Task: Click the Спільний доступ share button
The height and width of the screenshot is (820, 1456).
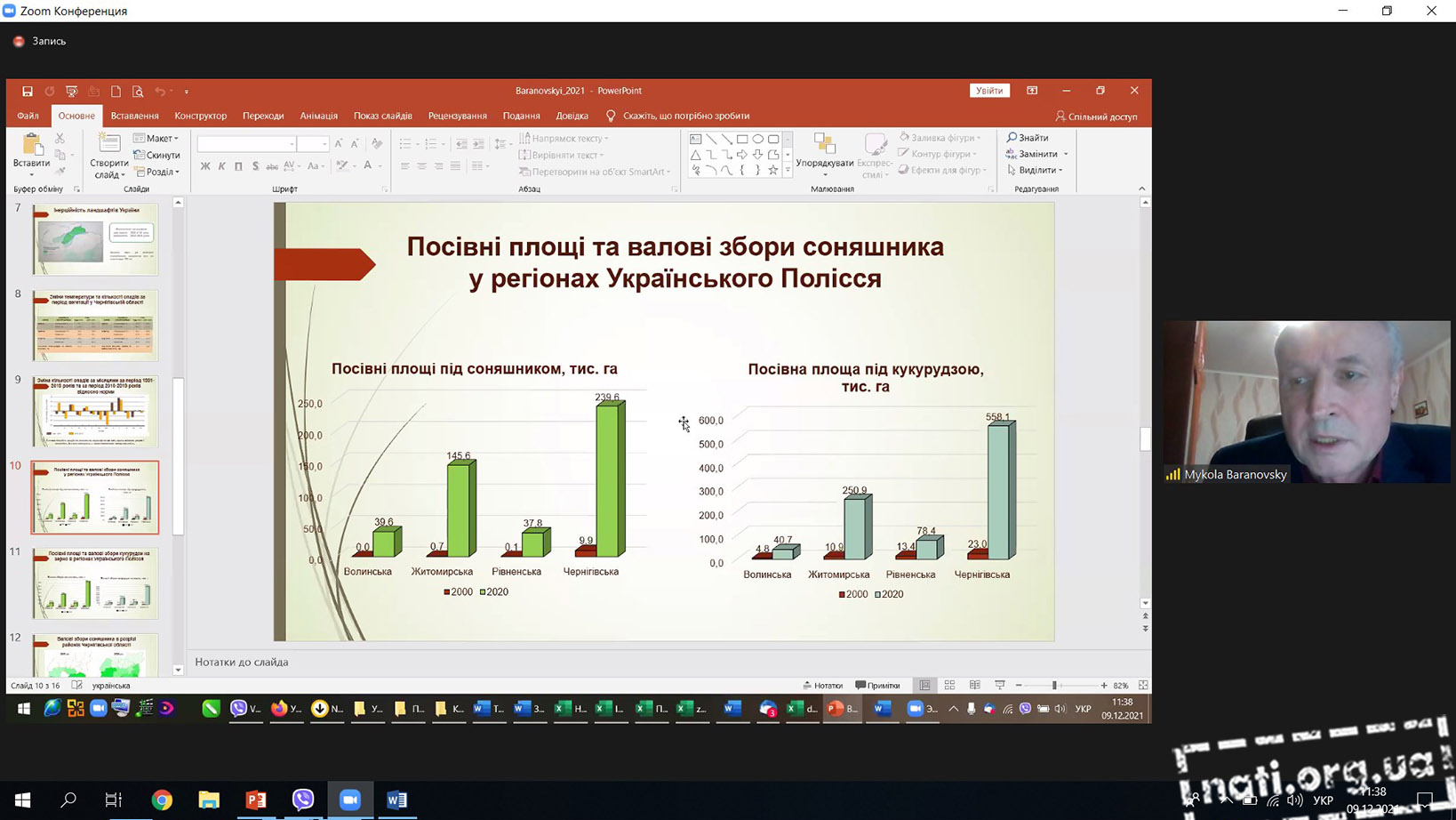Action: [1096, 117]
